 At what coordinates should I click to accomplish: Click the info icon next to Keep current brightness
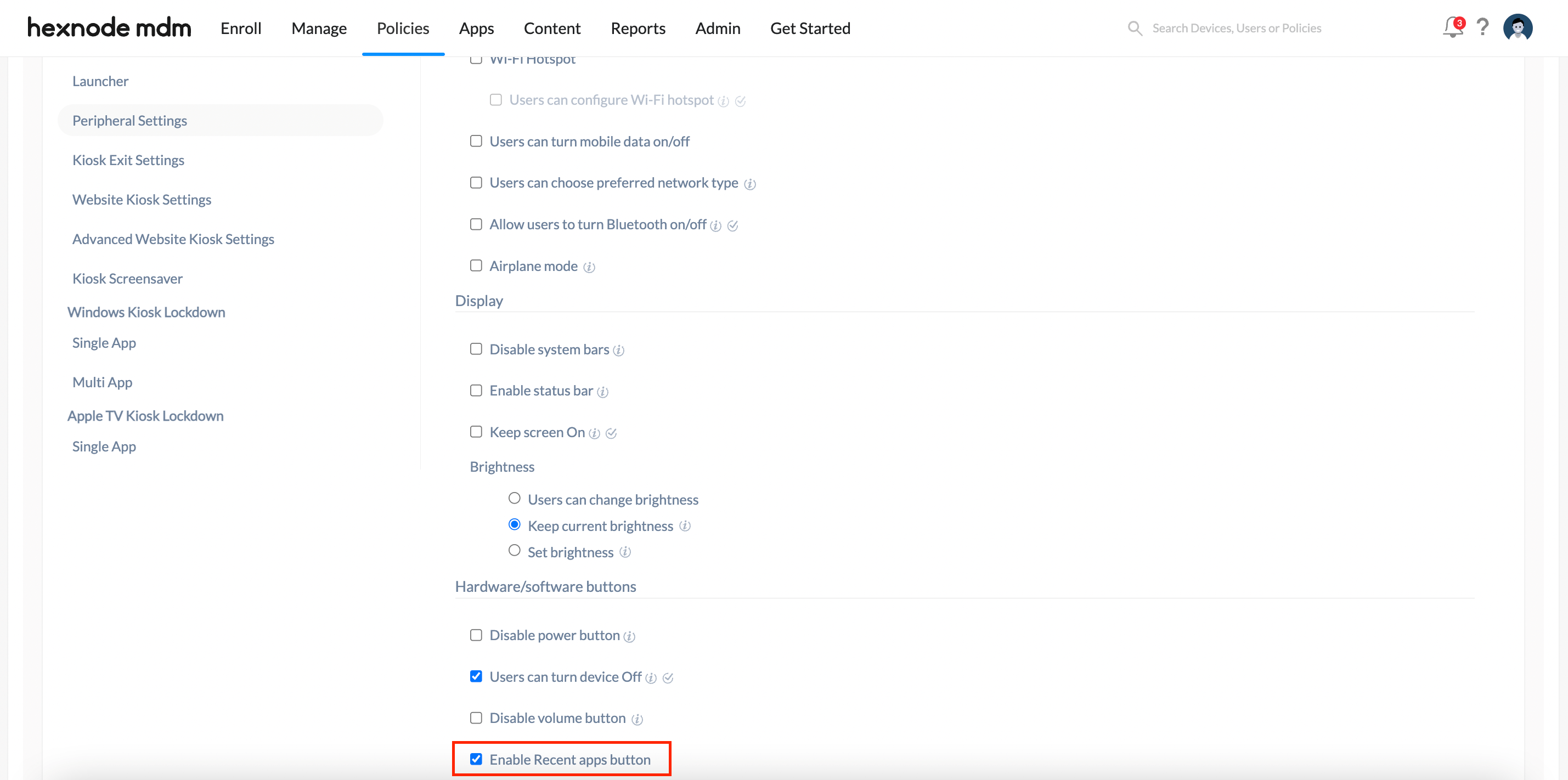[x=685, y=526]
